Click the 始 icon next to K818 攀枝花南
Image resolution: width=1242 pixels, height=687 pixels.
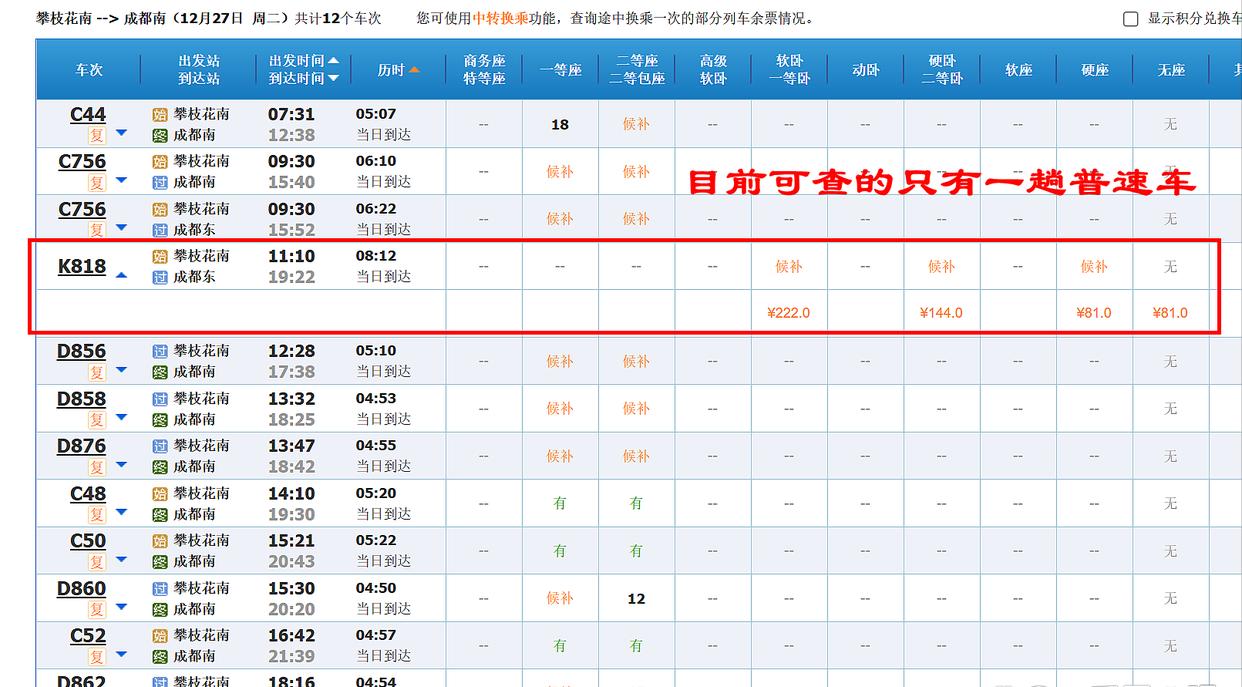(160, 256)
